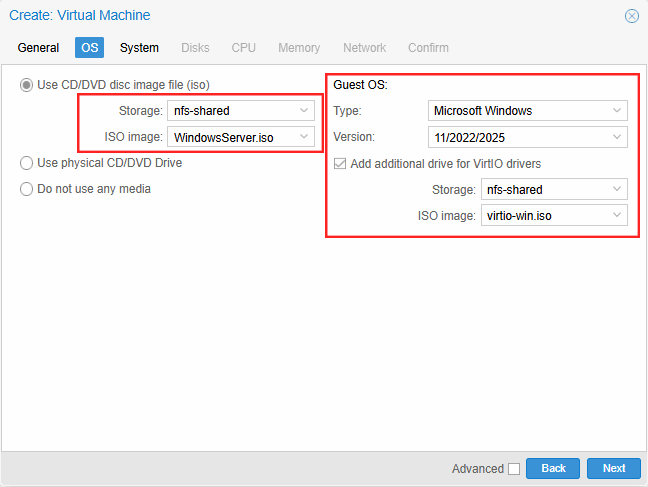Expand the VirtIO drivers Storage dropdown

(617, 189)
